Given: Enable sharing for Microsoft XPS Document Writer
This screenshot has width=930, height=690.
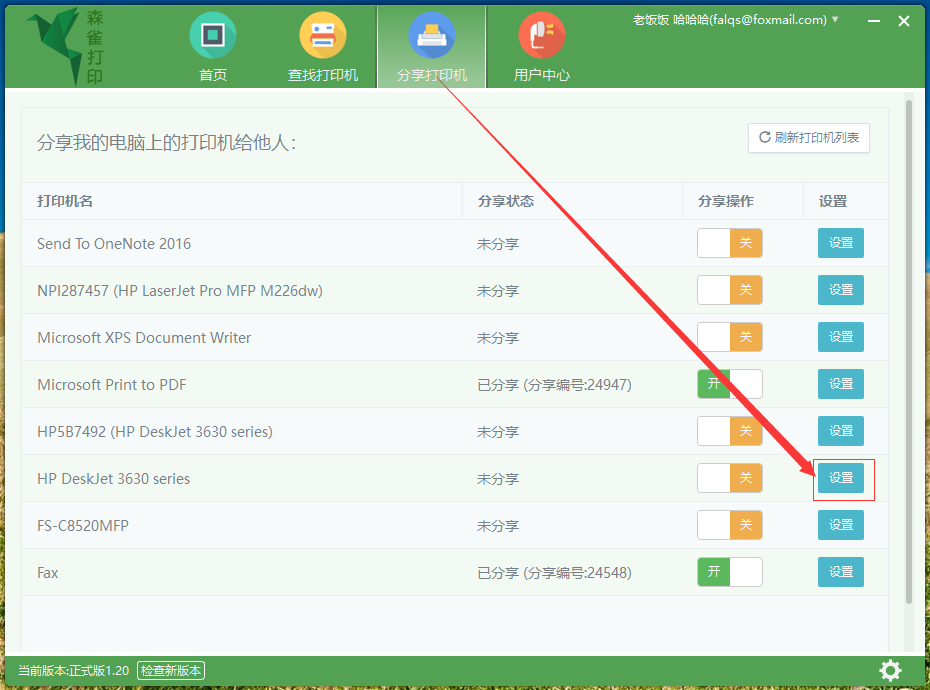Looking at the screenshot, I should (730, 337).
